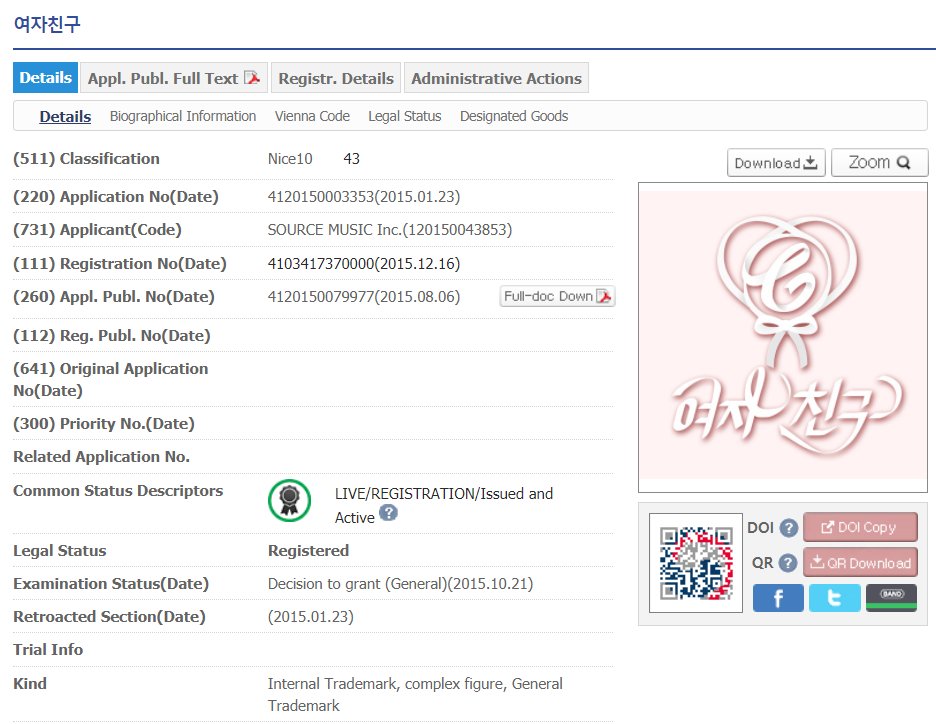Open the Details main tab

pos(45,78)
